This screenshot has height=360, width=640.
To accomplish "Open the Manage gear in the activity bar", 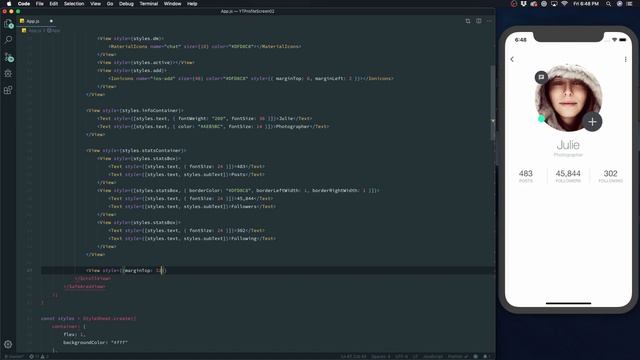I will [8, 344].
